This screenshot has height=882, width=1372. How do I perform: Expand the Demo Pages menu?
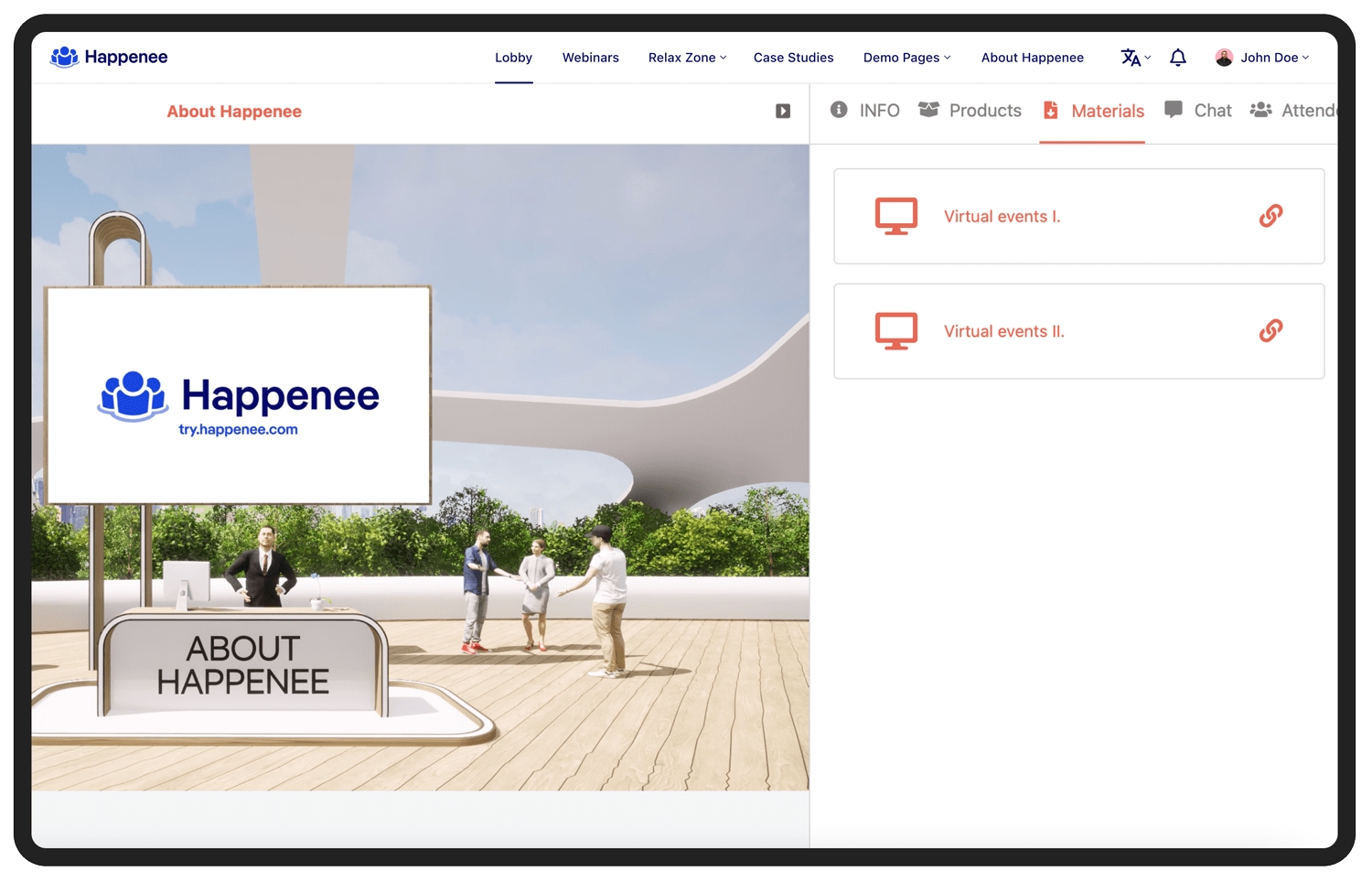pyautogui.click(x=906, y=58)
